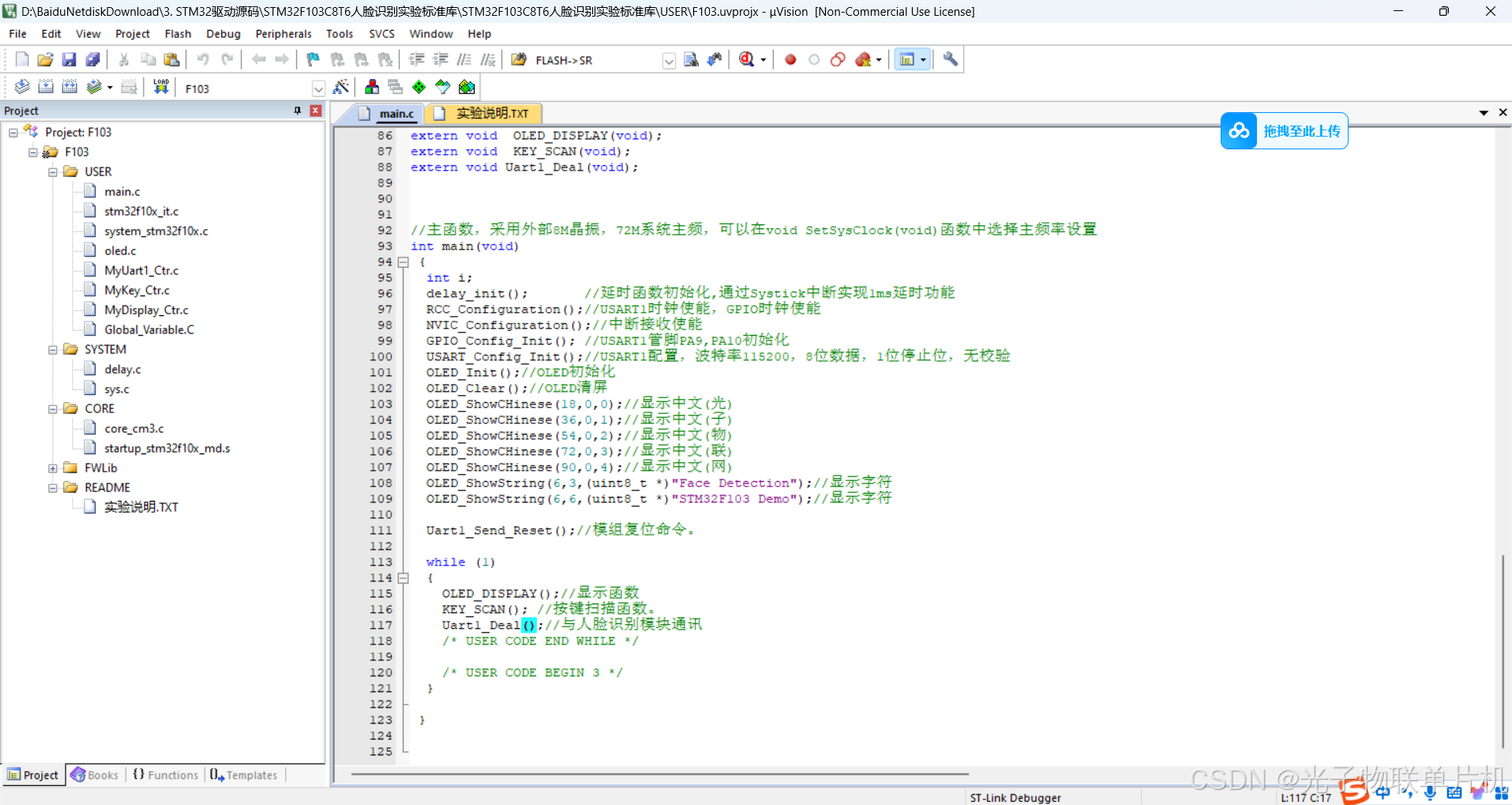Viewport: 1512px width, 805px height.
Task: Insert a bookmark with the flag icon
Action: (x=313, y=60)
